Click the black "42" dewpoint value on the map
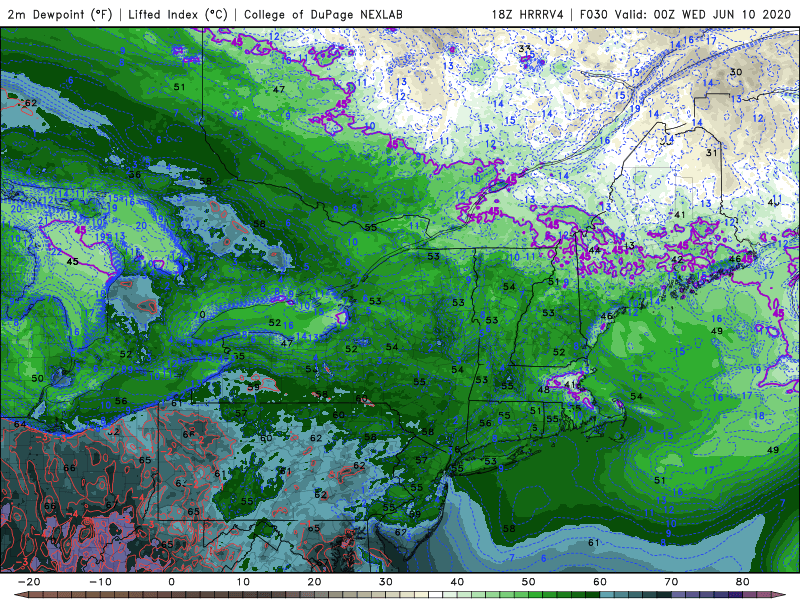Viewport: 800px width, 600px height. (677, 259)
